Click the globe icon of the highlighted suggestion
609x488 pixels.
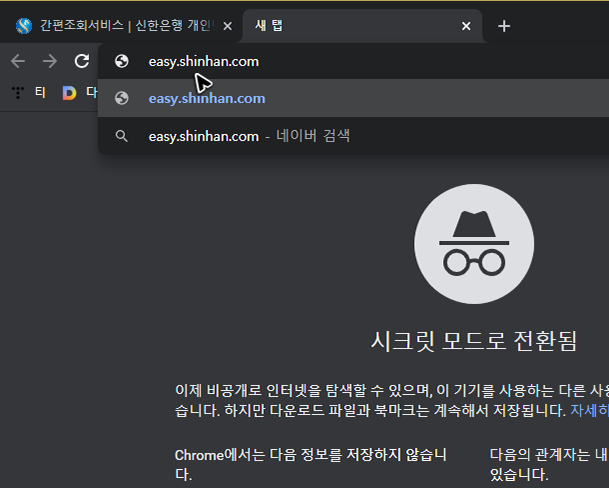pos(122,98)
